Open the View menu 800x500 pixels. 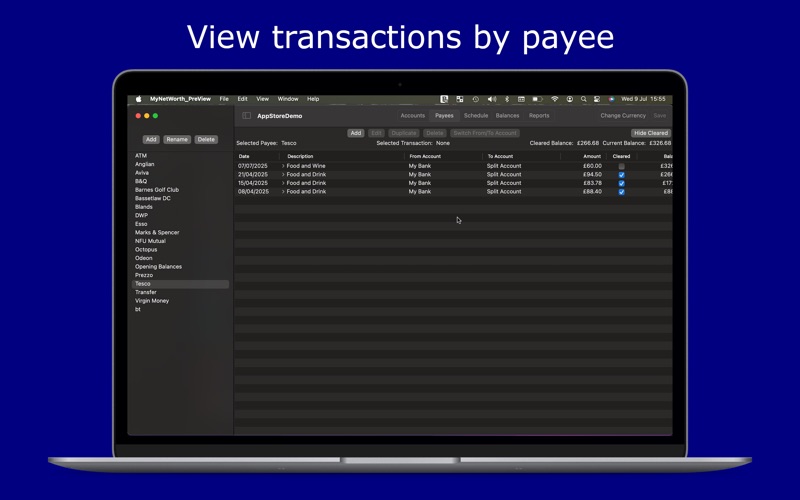coord(262,99)
